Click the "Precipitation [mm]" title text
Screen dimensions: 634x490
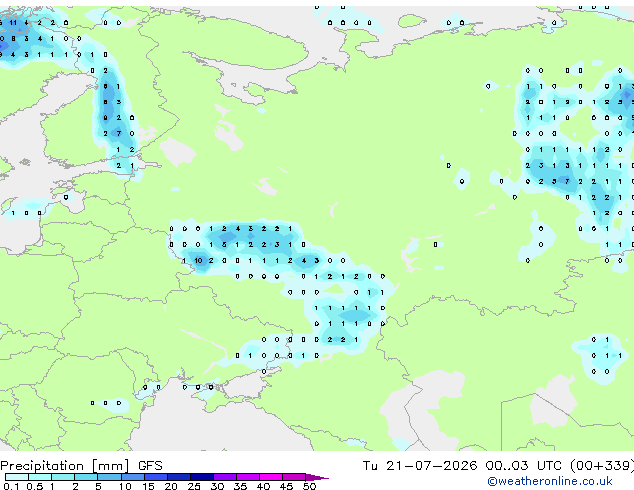click(x=65, y=466)
